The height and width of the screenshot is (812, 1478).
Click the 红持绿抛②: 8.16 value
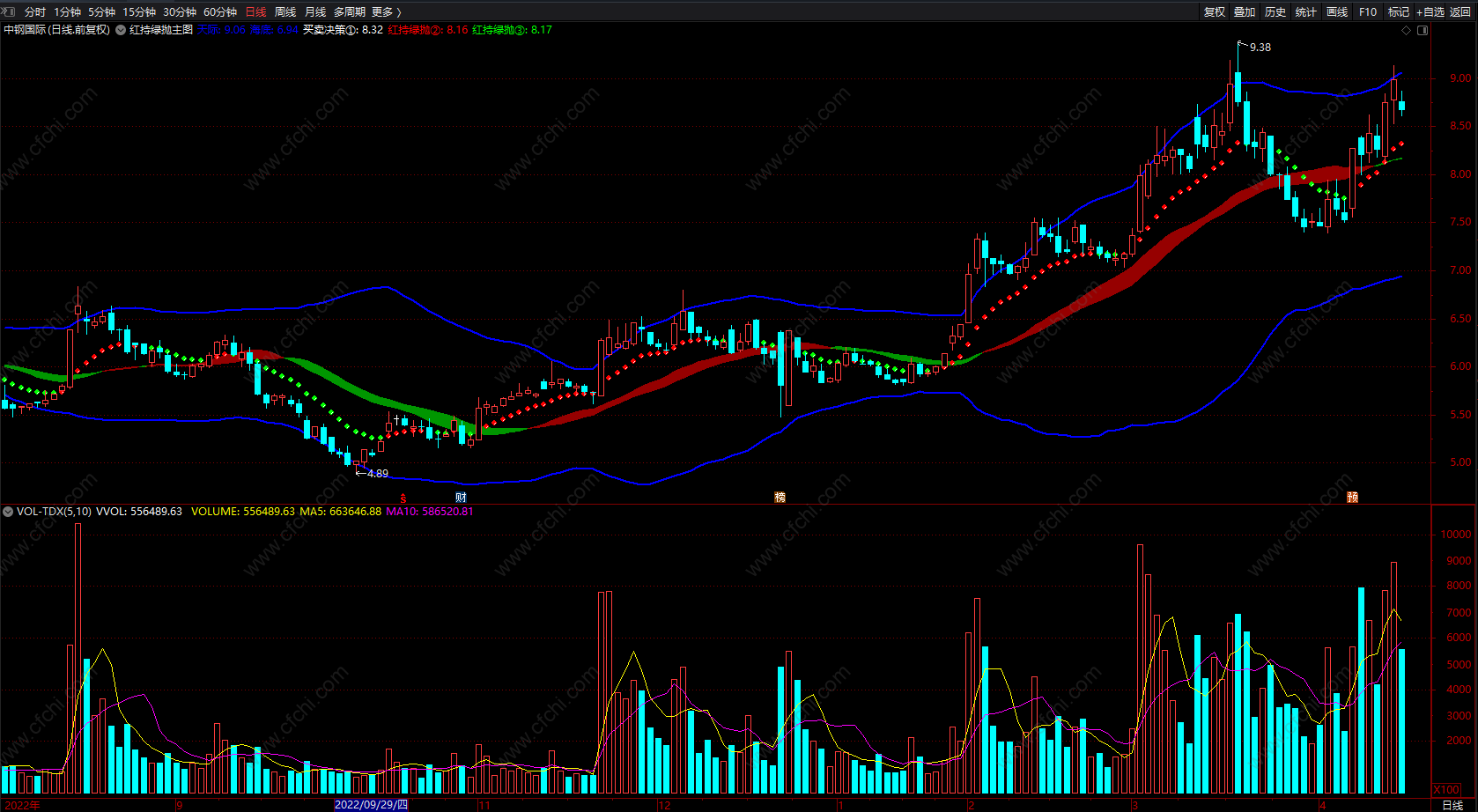pyautogui.click(x=428, y=30)
